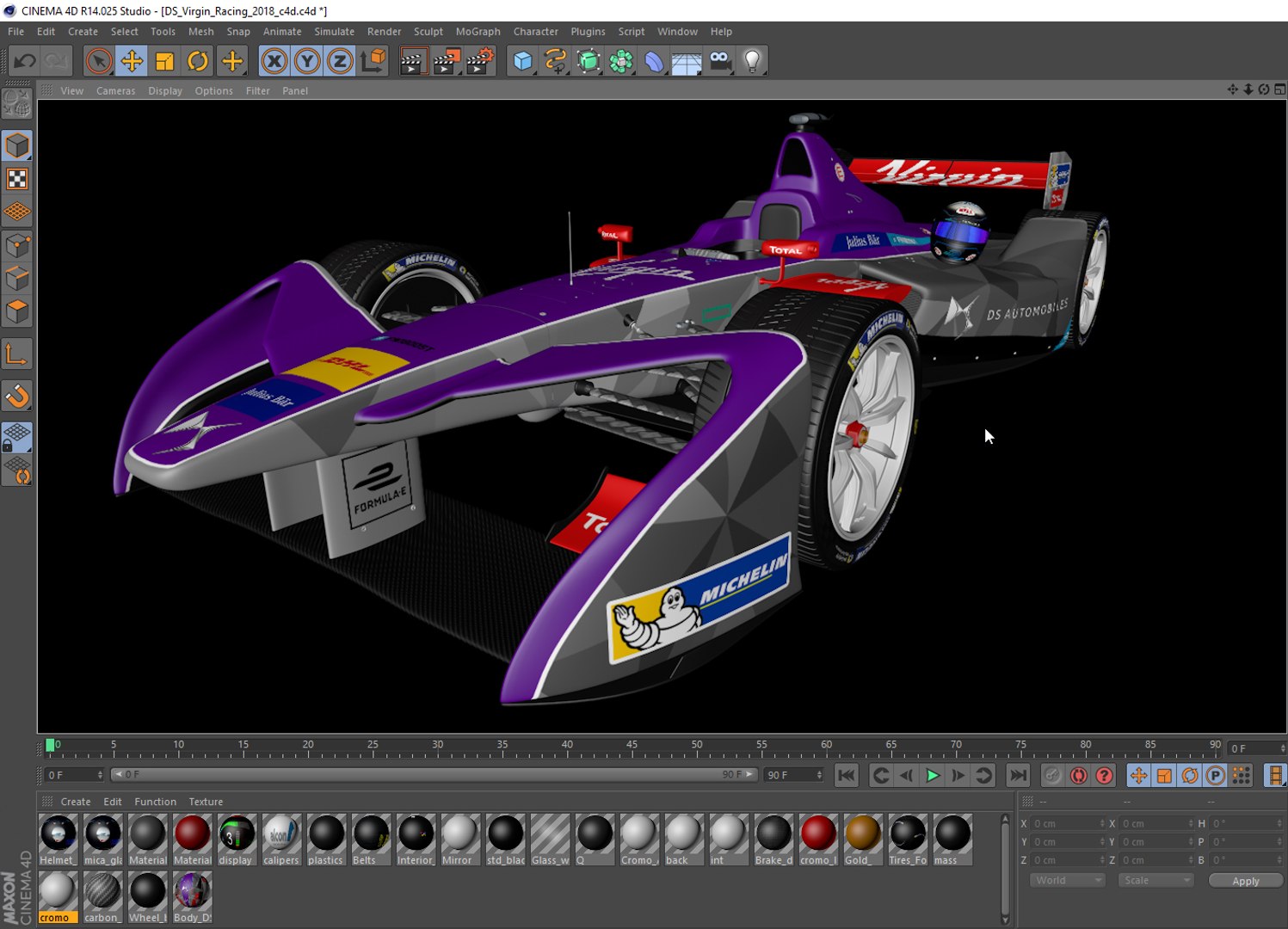
Task: Open the NURBS generator green cube icon
Action: coord(589,61)
